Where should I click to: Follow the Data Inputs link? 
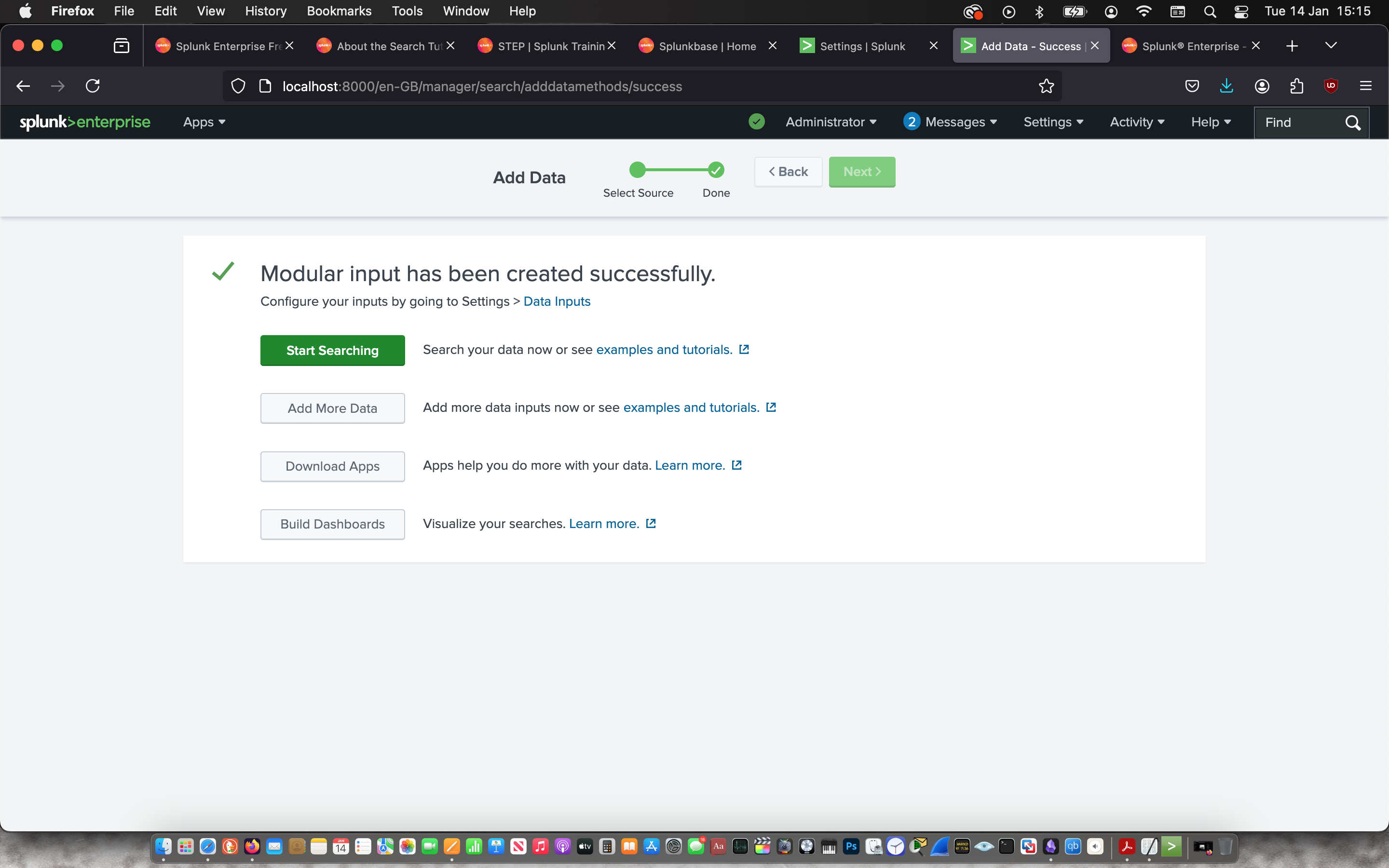(x=556, y=301)
